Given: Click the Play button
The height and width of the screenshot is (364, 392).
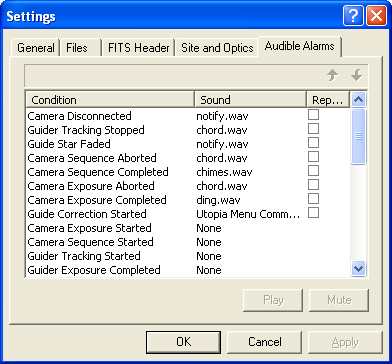Looking at the screenshot, I should [x=273, y=300].
